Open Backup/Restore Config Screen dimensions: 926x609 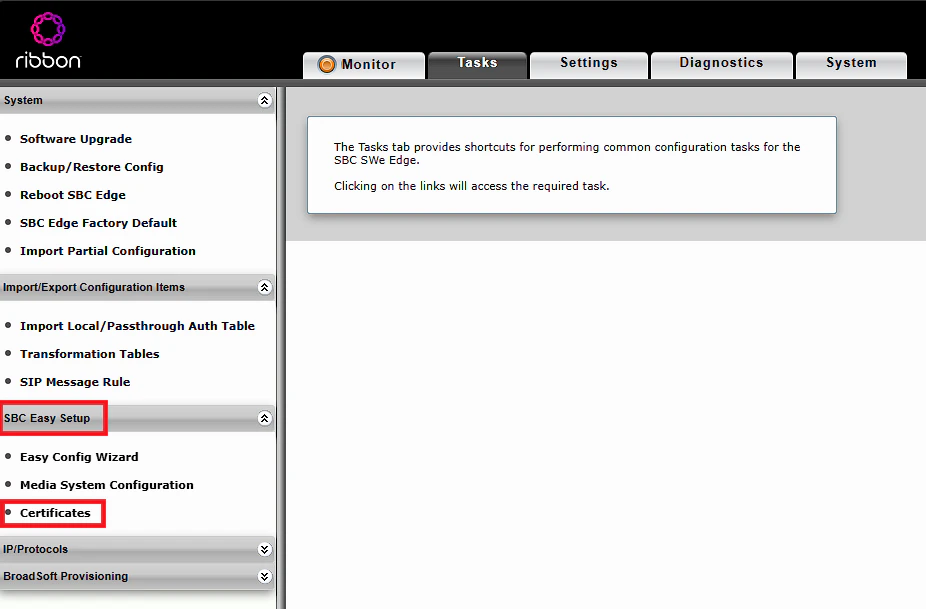[x=92, y=167]
